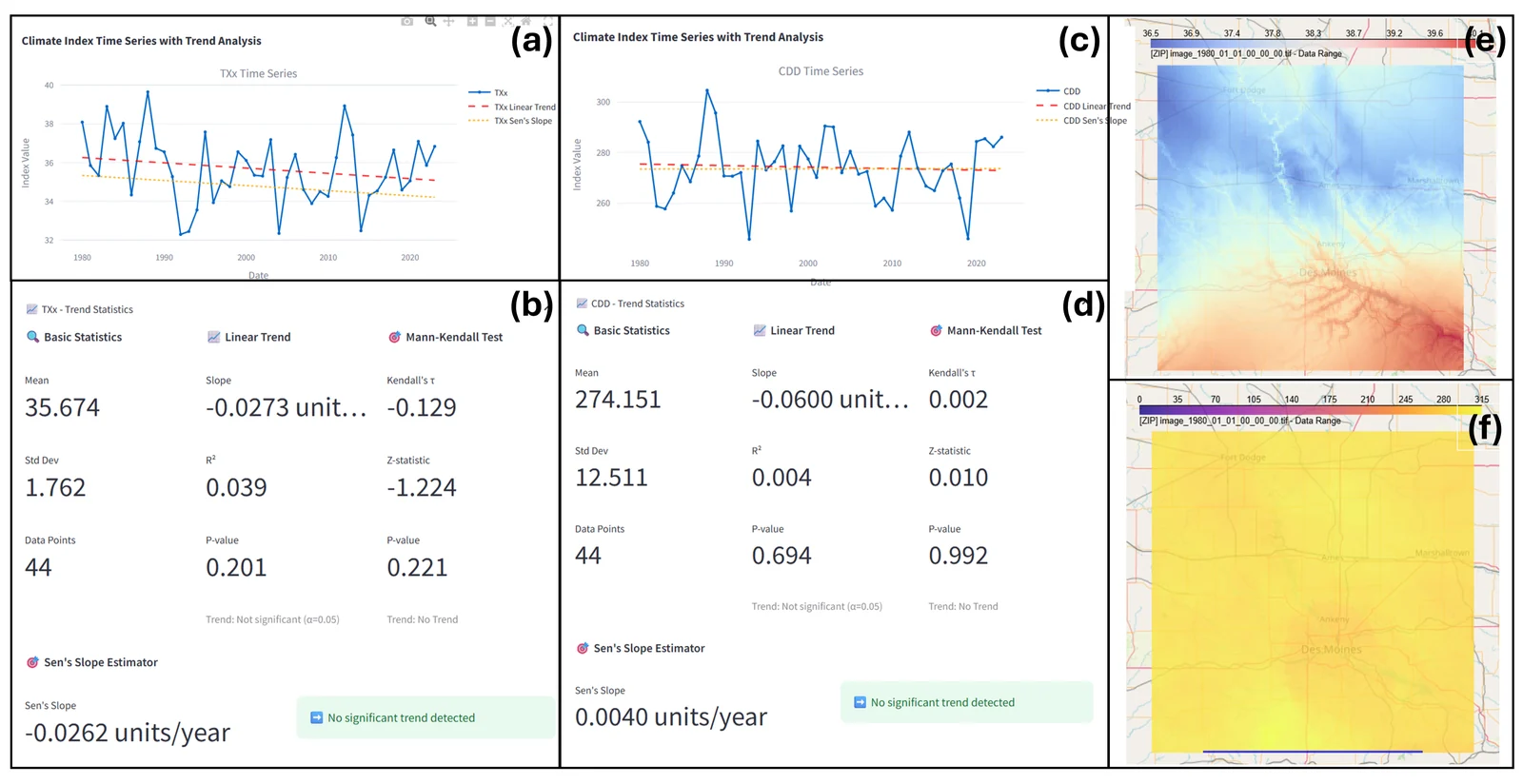
Task: Click the target icon beside CDD Mann-Kendall Test
Action: tap(936, 330)
